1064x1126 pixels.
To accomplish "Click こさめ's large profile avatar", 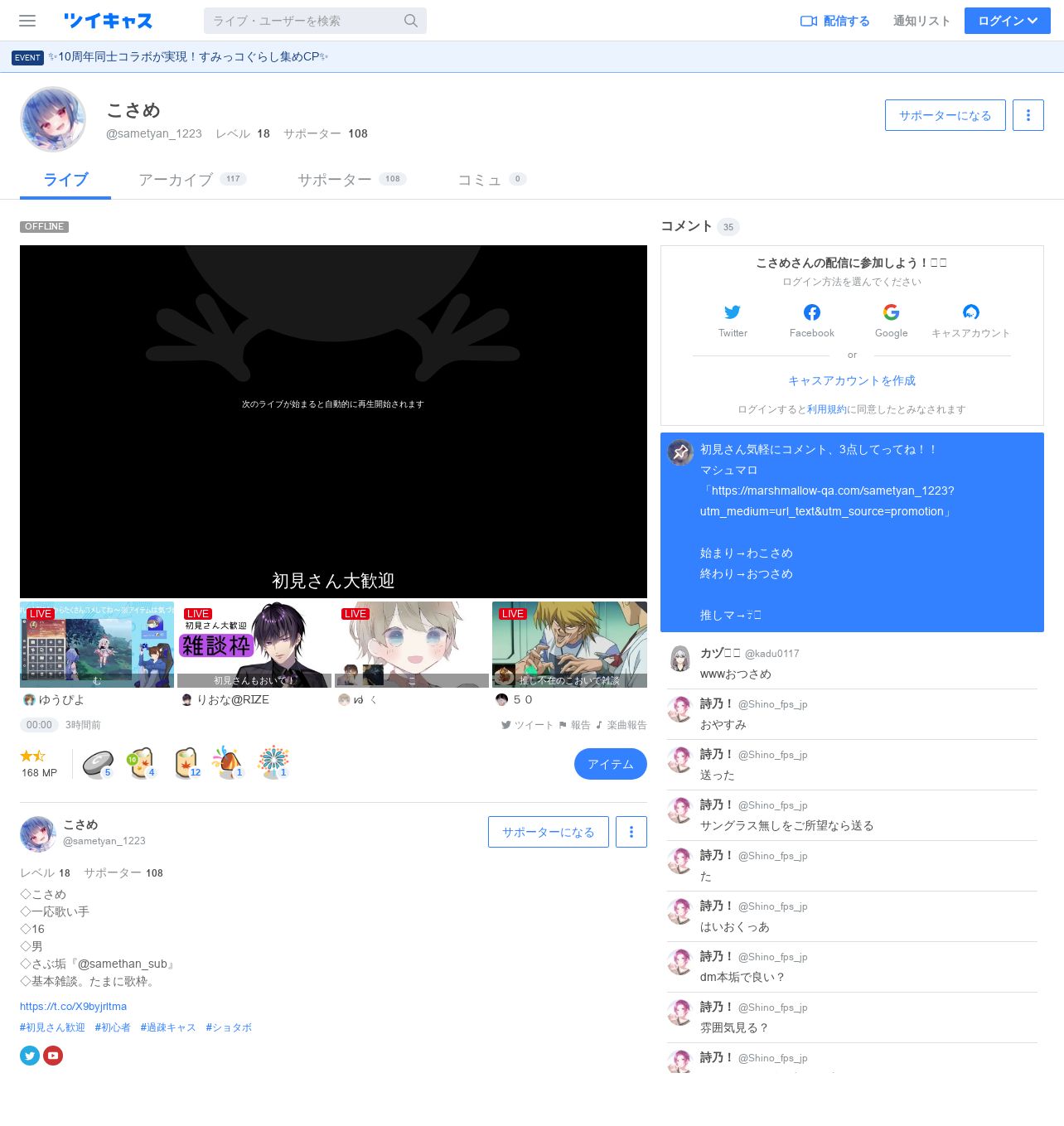I will click(53, 119).
